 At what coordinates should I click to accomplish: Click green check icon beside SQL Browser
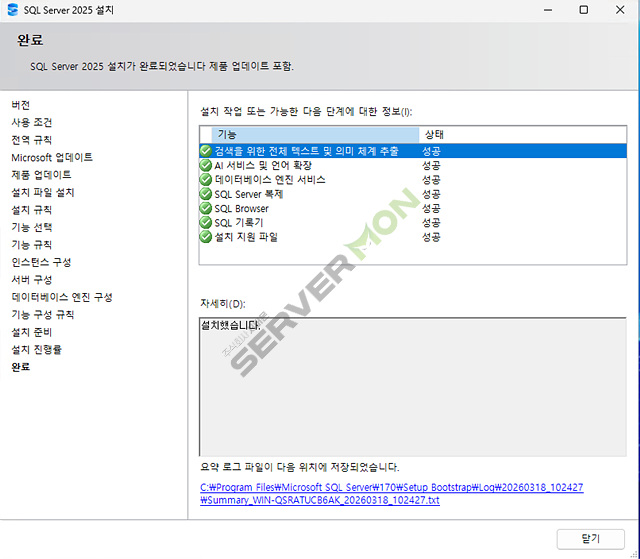[x=206, y=208]
